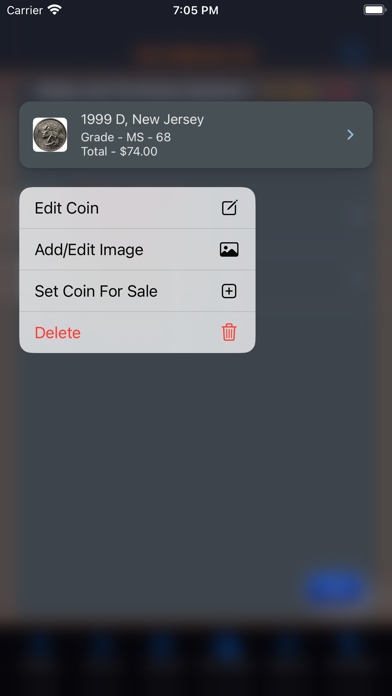
Task: Select the Set Coin For Sale label
Action: tap(96, 291)
